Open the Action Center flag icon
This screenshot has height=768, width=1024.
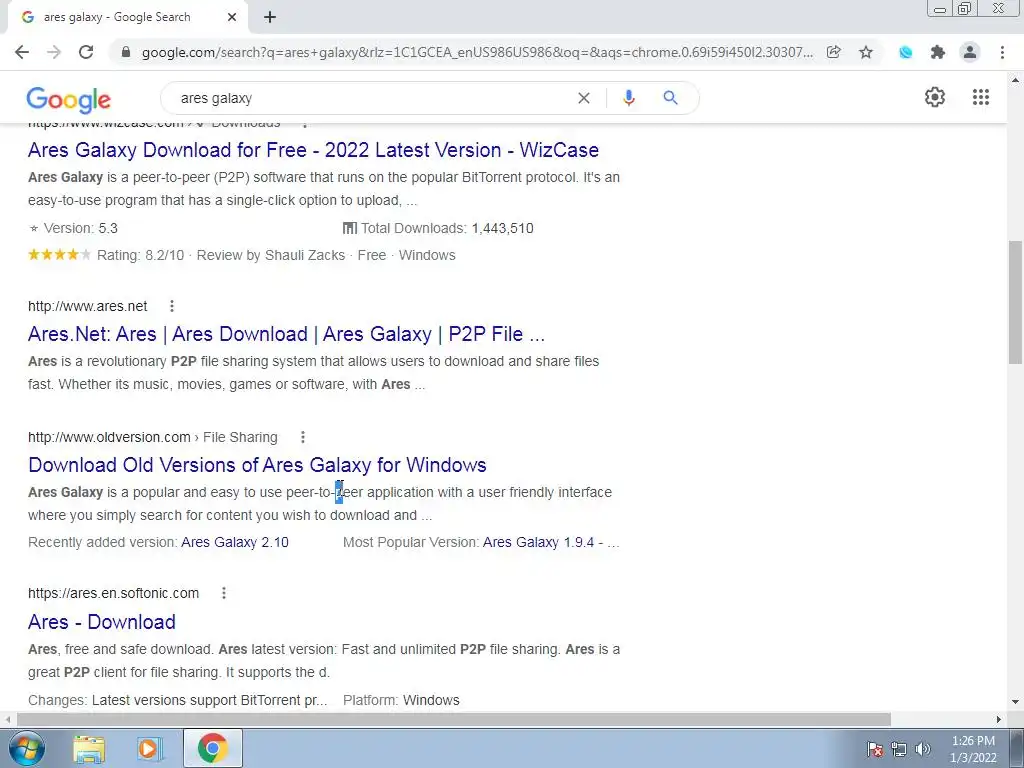point(875,749)
